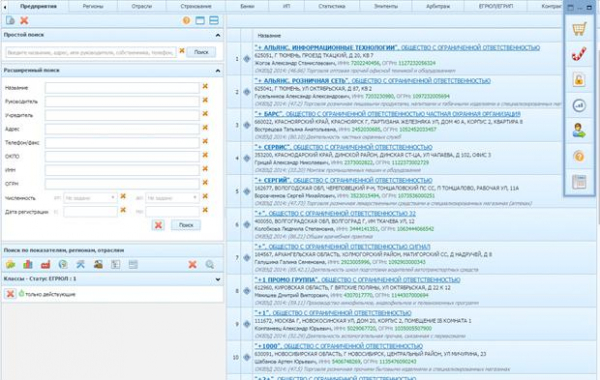600x380 pixels.
Task: Clear the Руководитель field with orange X
Action: [205, 100]
